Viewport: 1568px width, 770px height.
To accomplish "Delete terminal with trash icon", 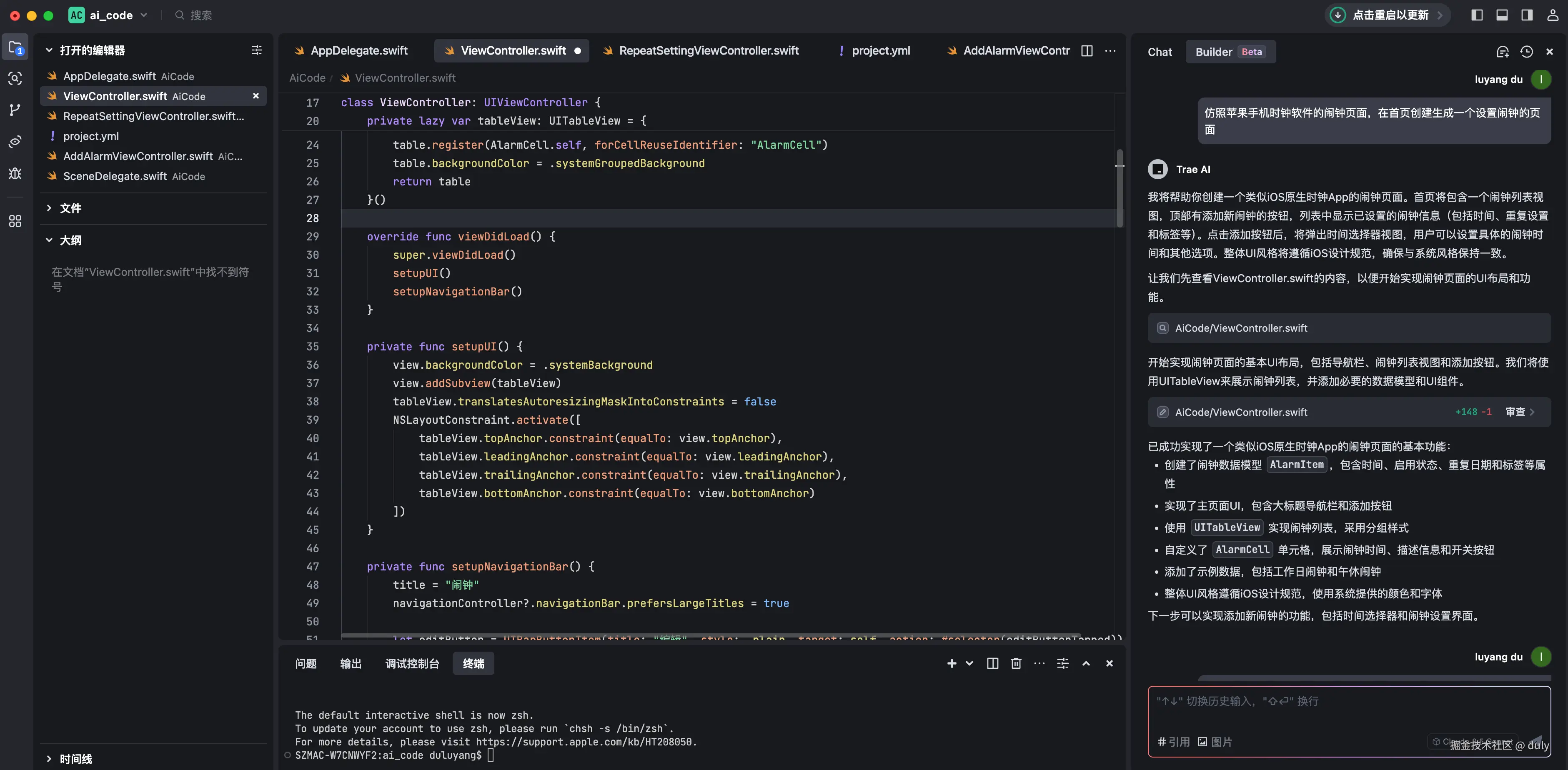I will (x=1016, y=663).
